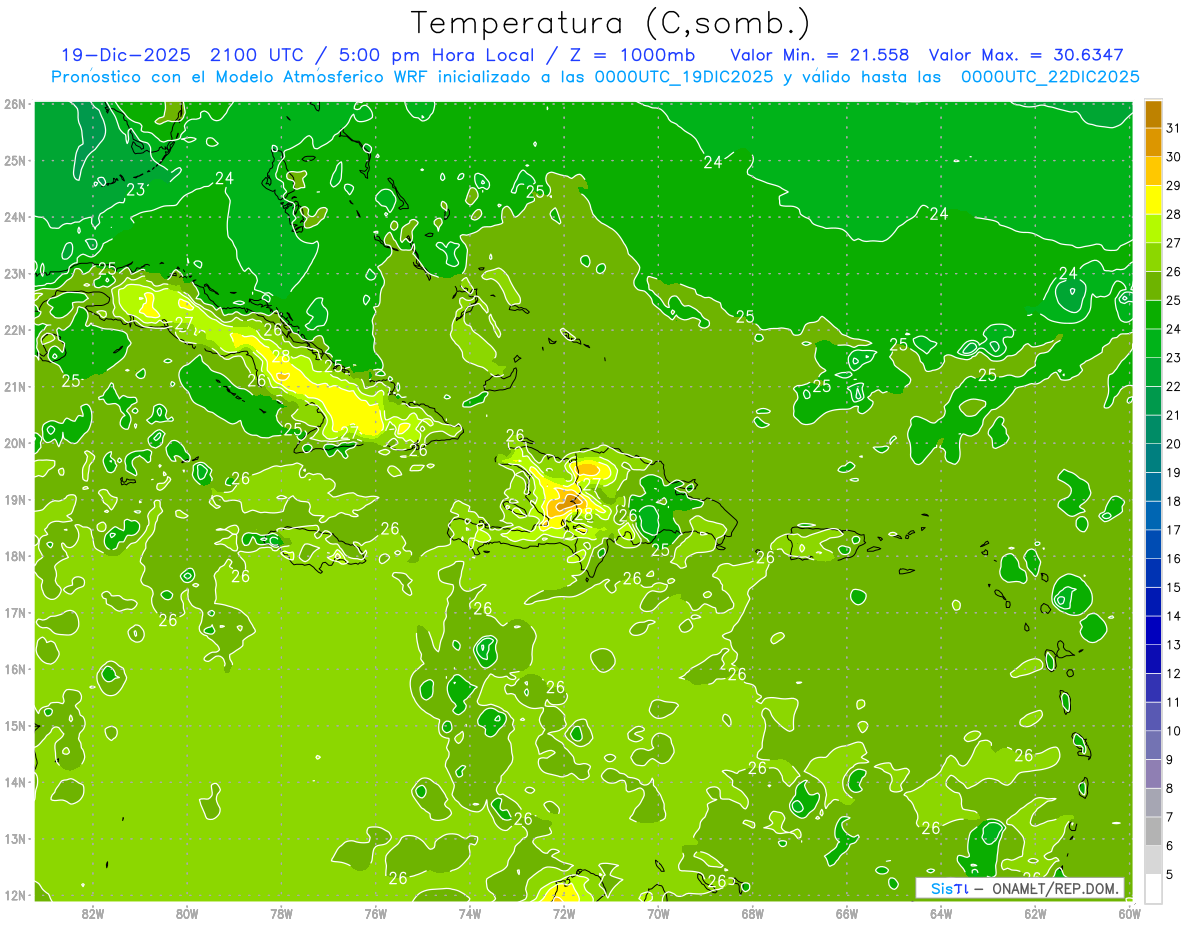This screenshot has height=927, width=1200.
Task: Click the '20N' latitude axis label
Action: tap(15, 443)
